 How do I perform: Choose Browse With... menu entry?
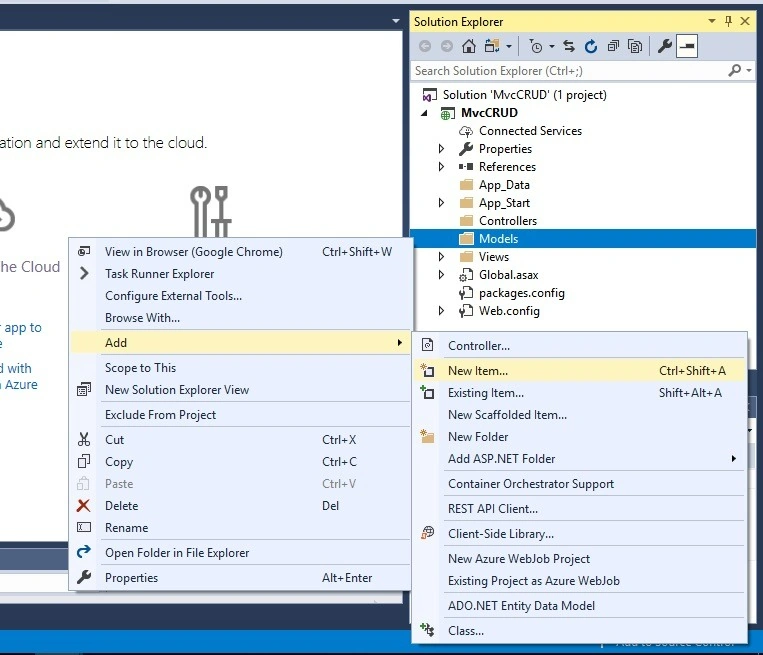coord(240,318)
